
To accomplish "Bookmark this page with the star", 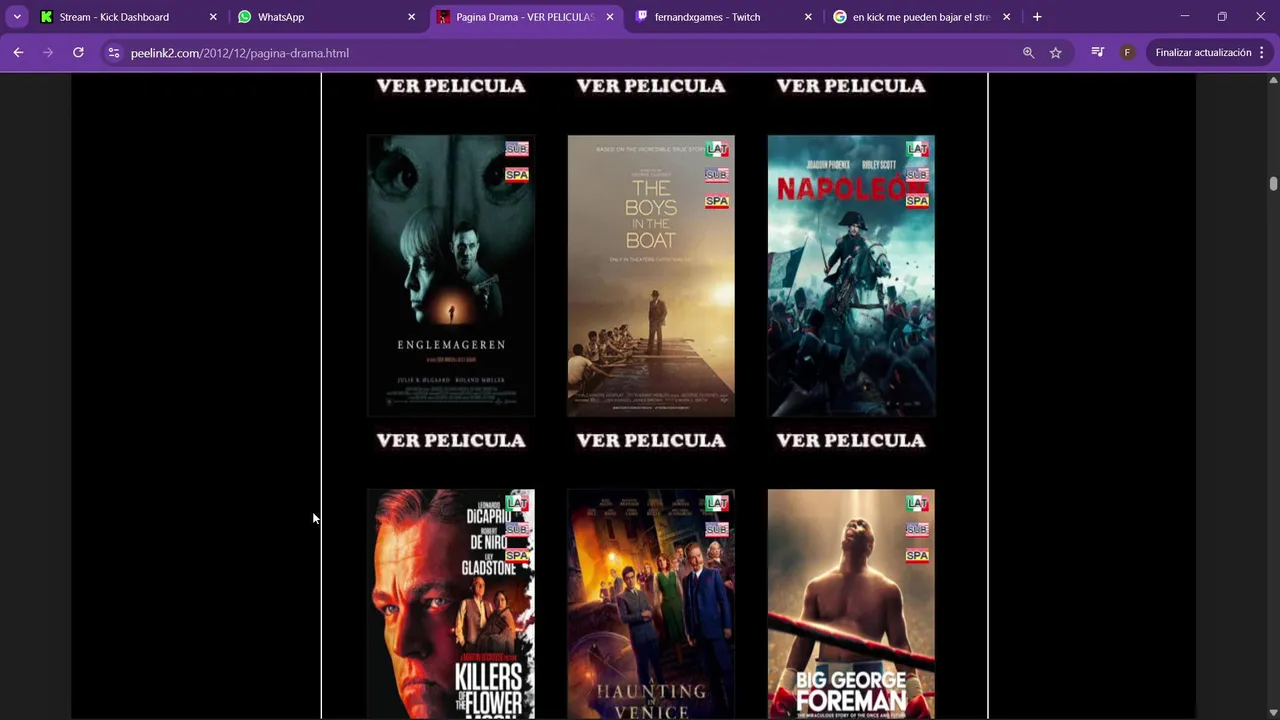I will 1056,53.
